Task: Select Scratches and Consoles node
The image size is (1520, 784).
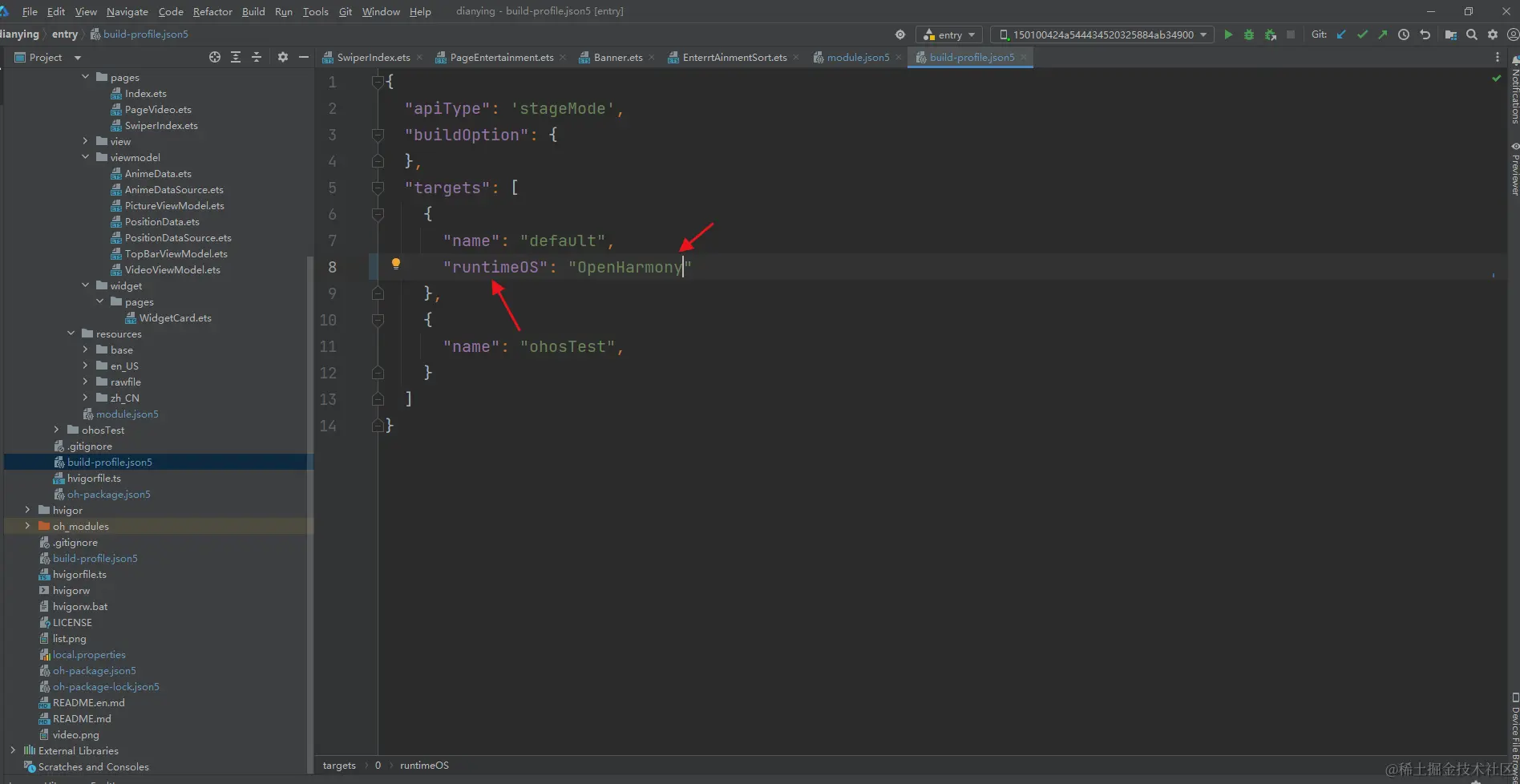Action: click(94, 766)
